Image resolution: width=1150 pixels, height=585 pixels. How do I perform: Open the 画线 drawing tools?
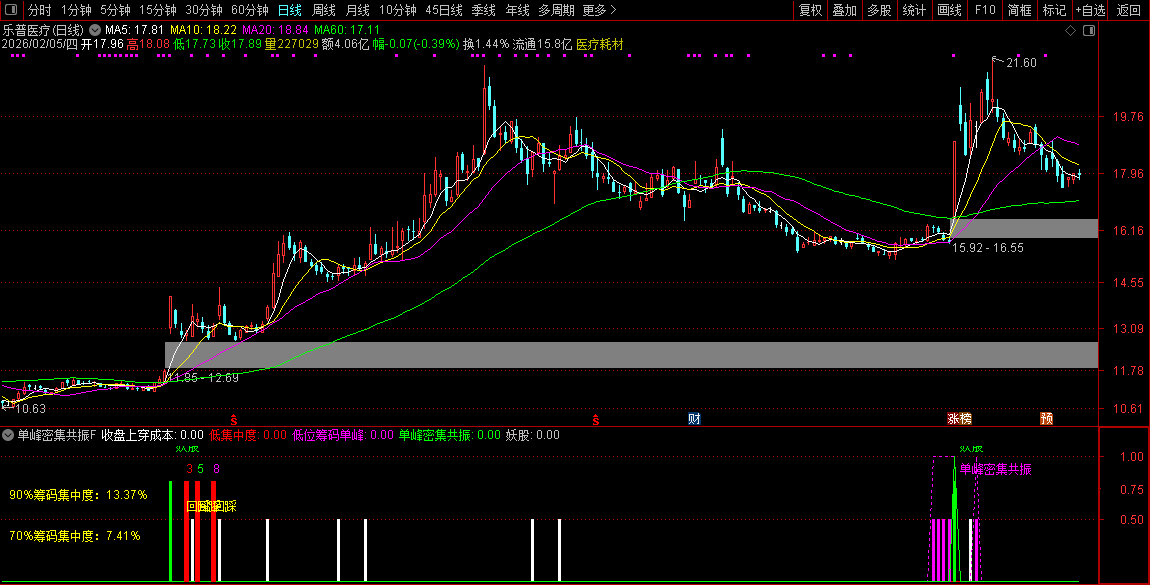click(949, 10)
